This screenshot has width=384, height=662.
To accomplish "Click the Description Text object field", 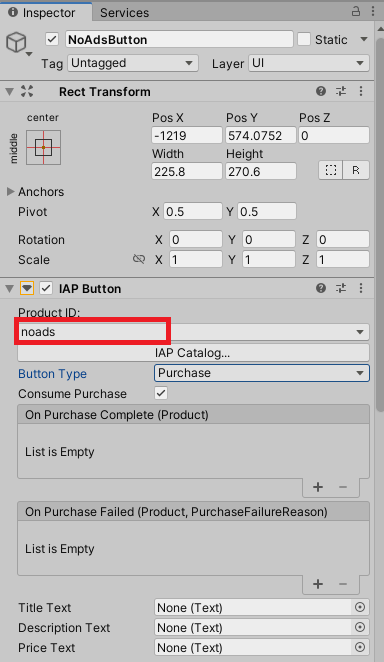I will click(x=253, y=627).
